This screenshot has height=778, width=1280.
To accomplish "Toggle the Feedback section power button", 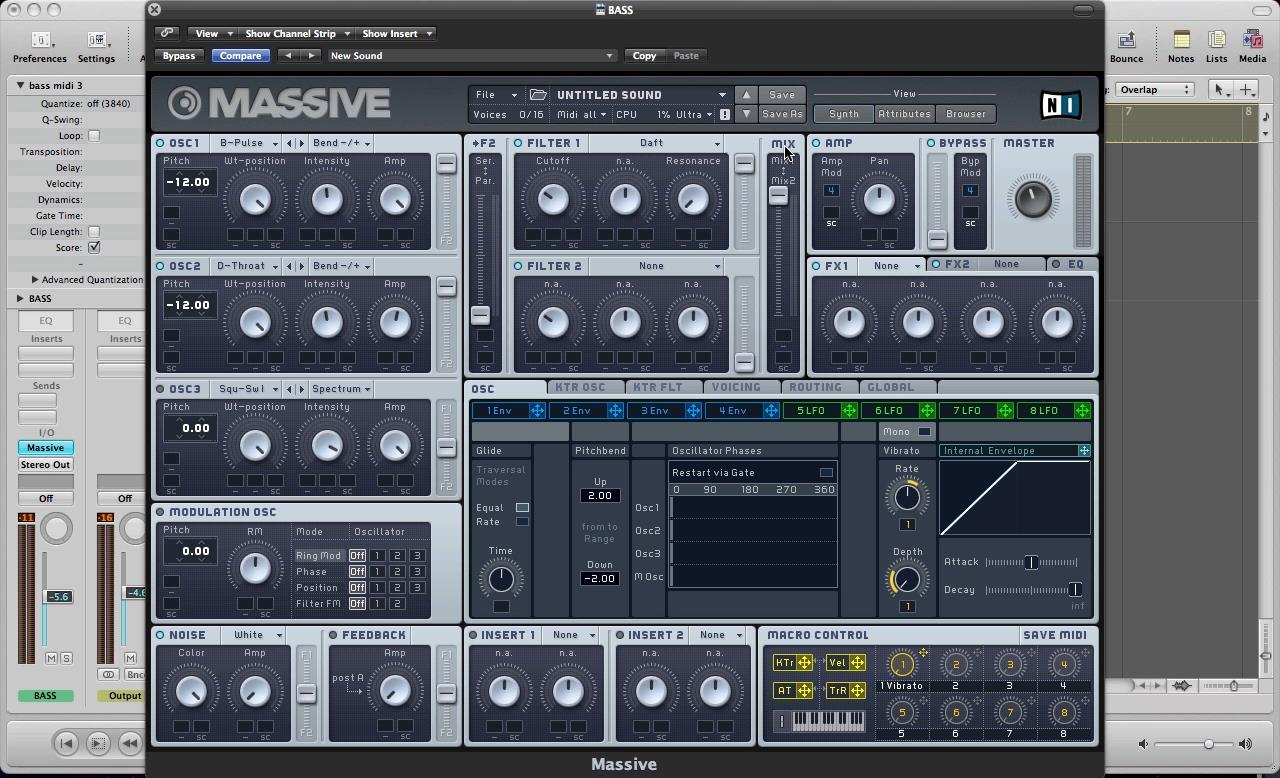I will coord(333,635).
